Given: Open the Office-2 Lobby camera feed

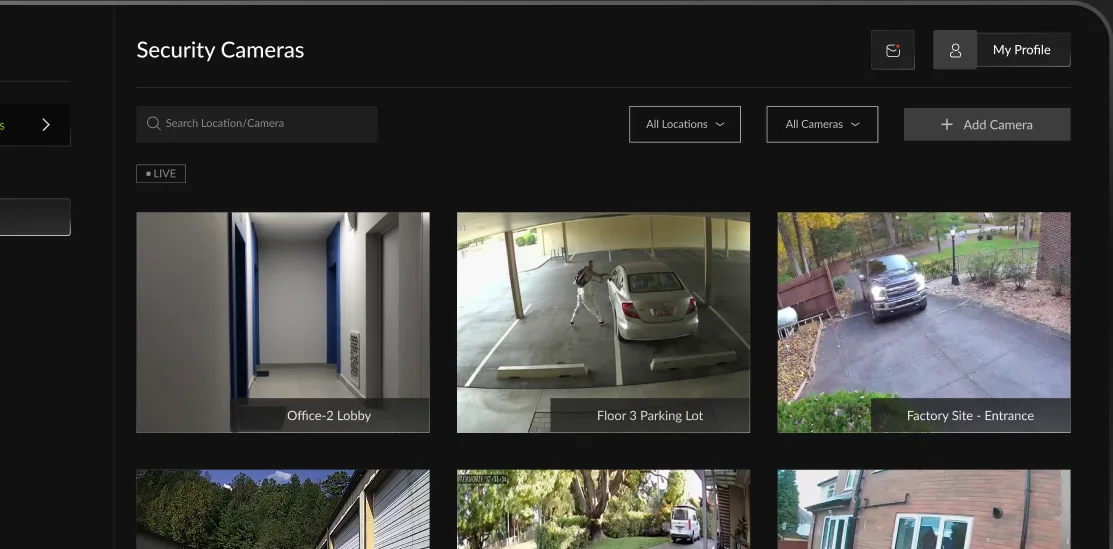Looking at the screenshot, I should pyautogui.click(x=283, y=322).
